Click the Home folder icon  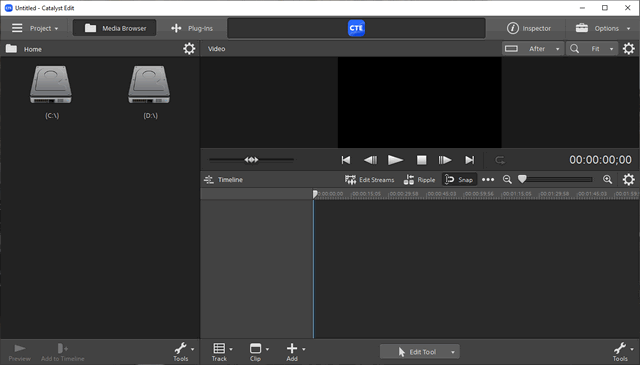tap(11, 49)
